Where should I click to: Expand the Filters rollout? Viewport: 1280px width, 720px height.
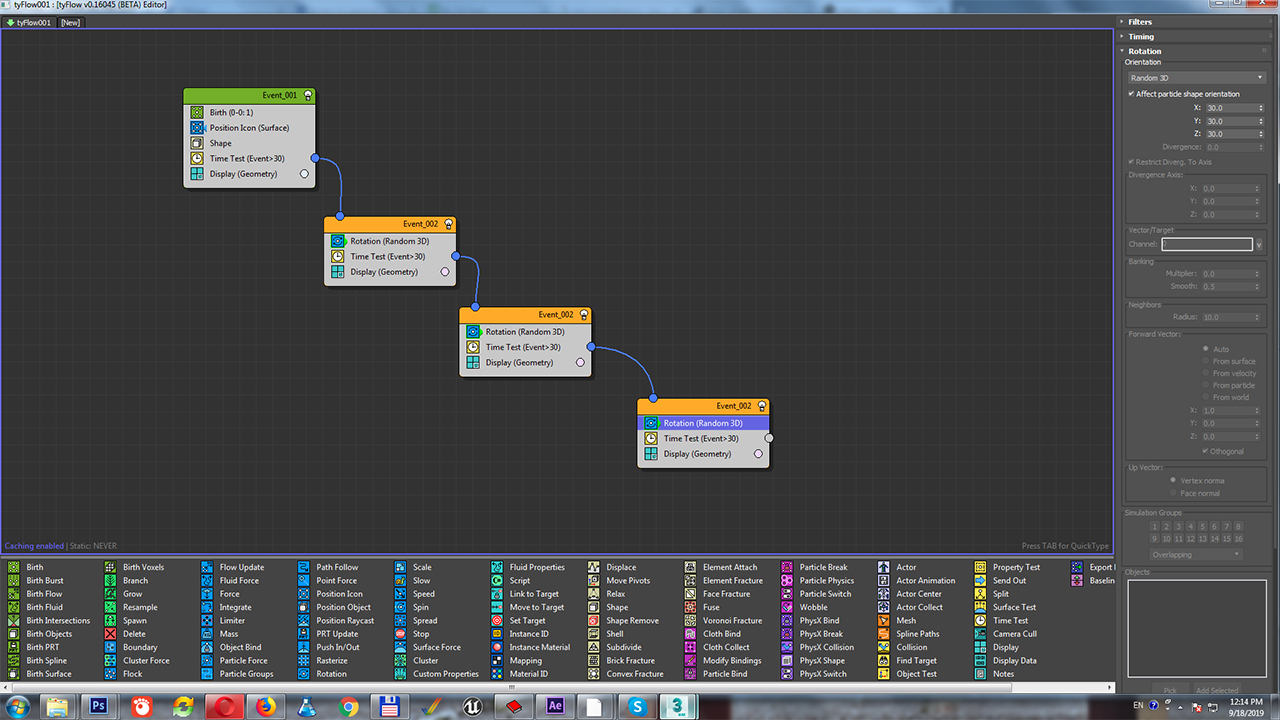coord(1140,22)
